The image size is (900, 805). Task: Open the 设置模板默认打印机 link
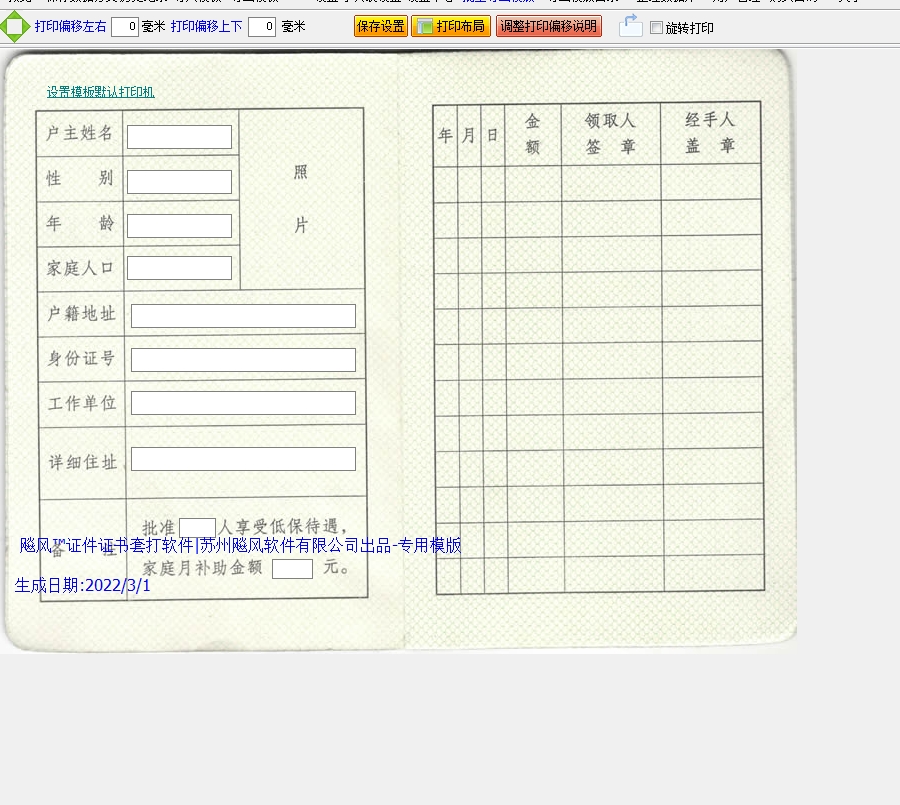(100, 92)
